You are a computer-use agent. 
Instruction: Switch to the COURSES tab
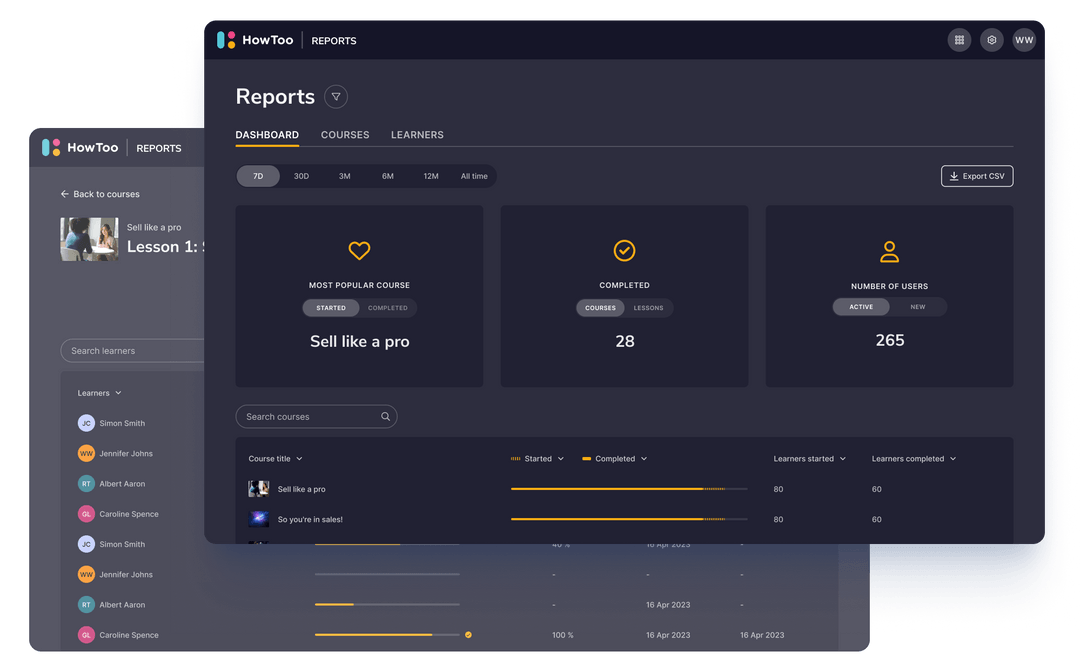[x=345, y=135]
